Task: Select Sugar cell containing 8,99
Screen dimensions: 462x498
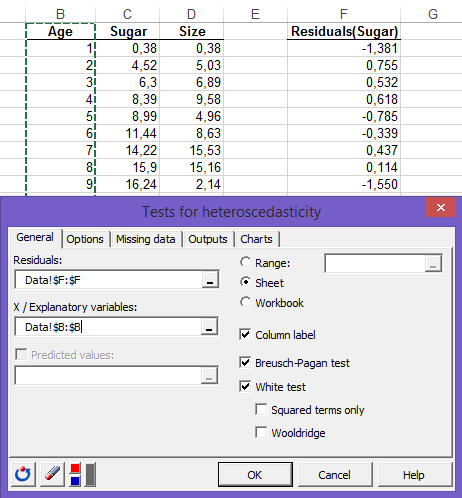Action: (127, 116)
